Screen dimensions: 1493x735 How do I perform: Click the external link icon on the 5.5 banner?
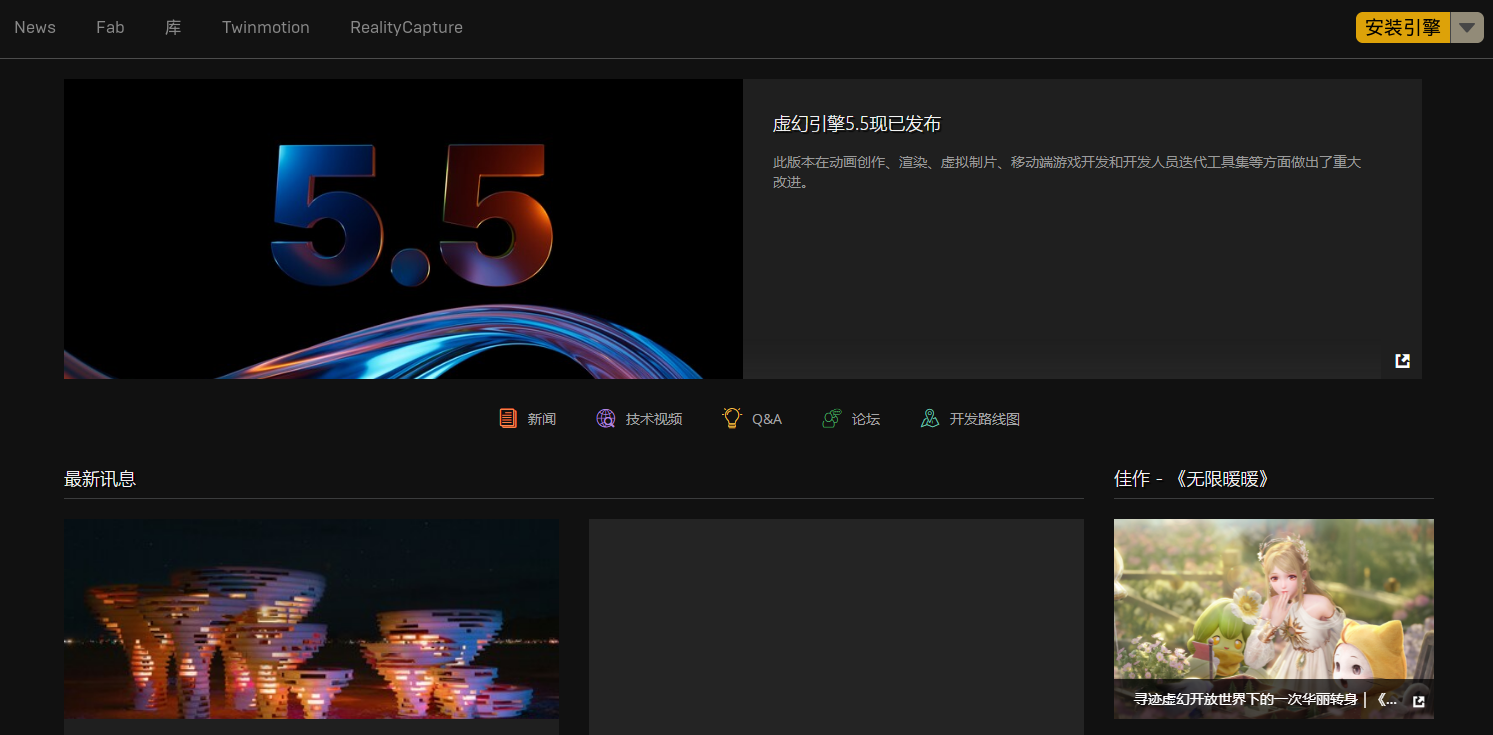[1402, 361]
